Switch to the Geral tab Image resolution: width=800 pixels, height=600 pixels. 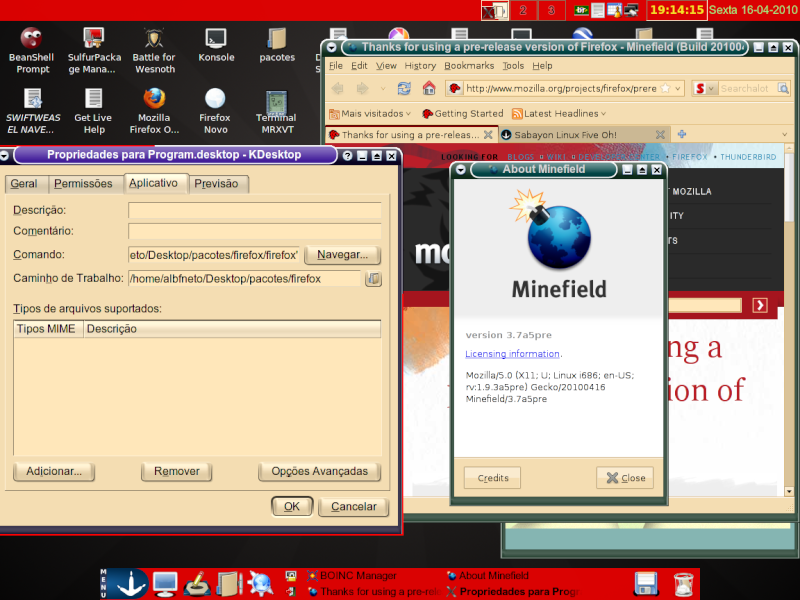(x=24, y=184)
